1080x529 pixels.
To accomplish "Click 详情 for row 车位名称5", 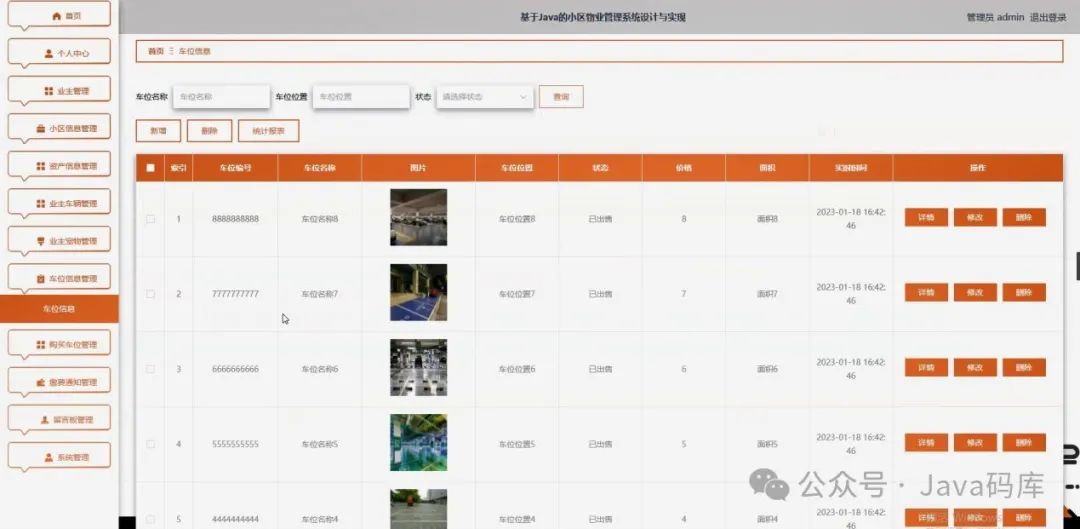I will pyautogui.click(x=926, y=443).
